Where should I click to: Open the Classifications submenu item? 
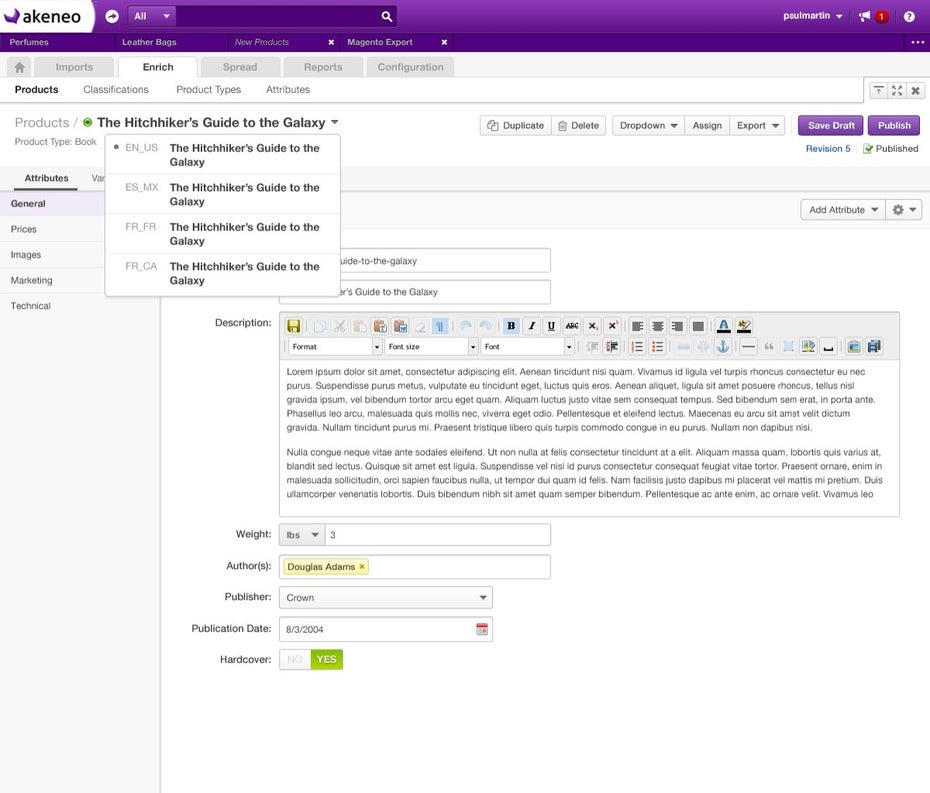coord(116,90)
